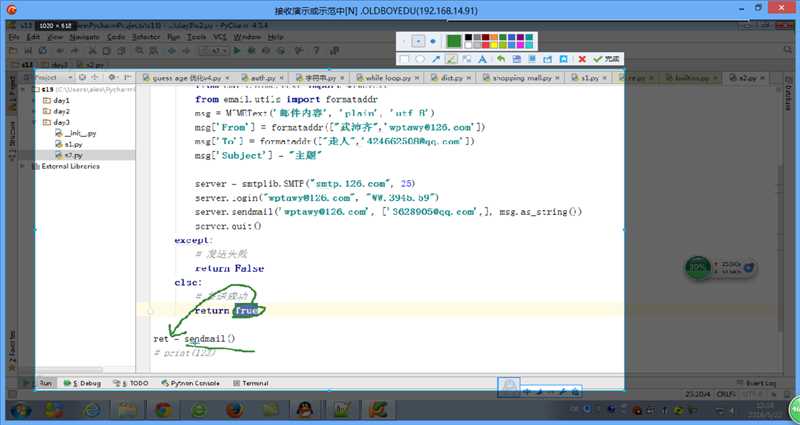Switch to the shopping mall.py editor tab
This screenshot has width=800, height=425.
coord(522,78)
